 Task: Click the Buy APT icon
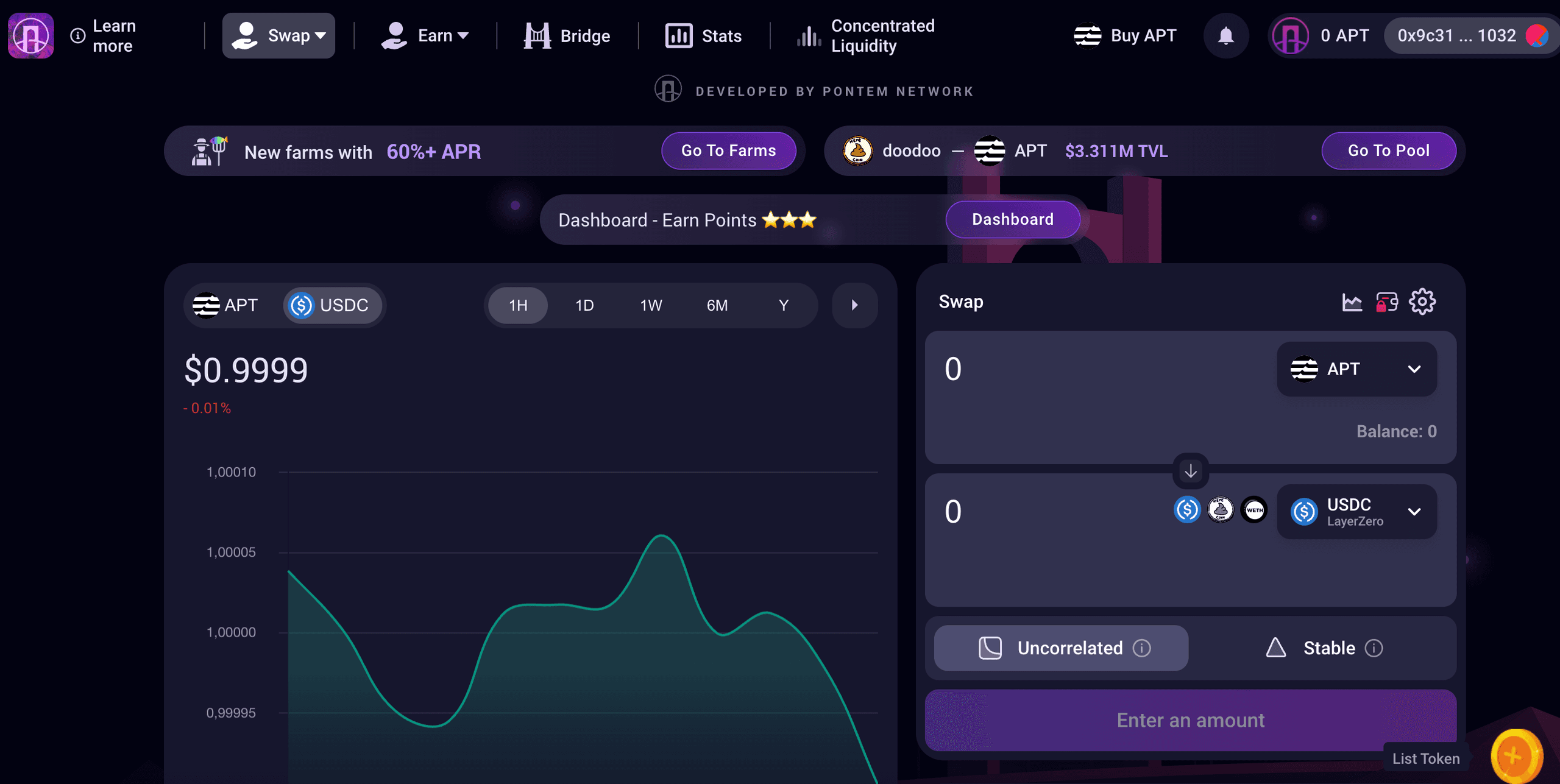click(1087, 35)
